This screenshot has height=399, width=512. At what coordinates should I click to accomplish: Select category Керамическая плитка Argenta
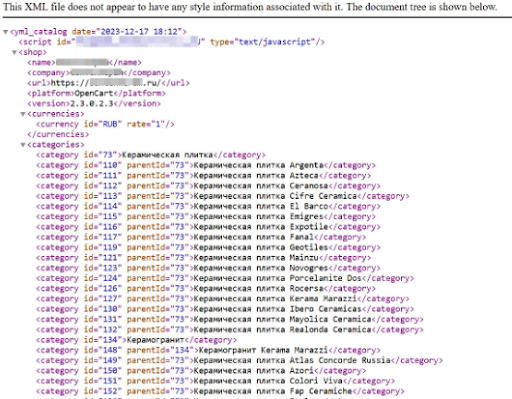206,165
